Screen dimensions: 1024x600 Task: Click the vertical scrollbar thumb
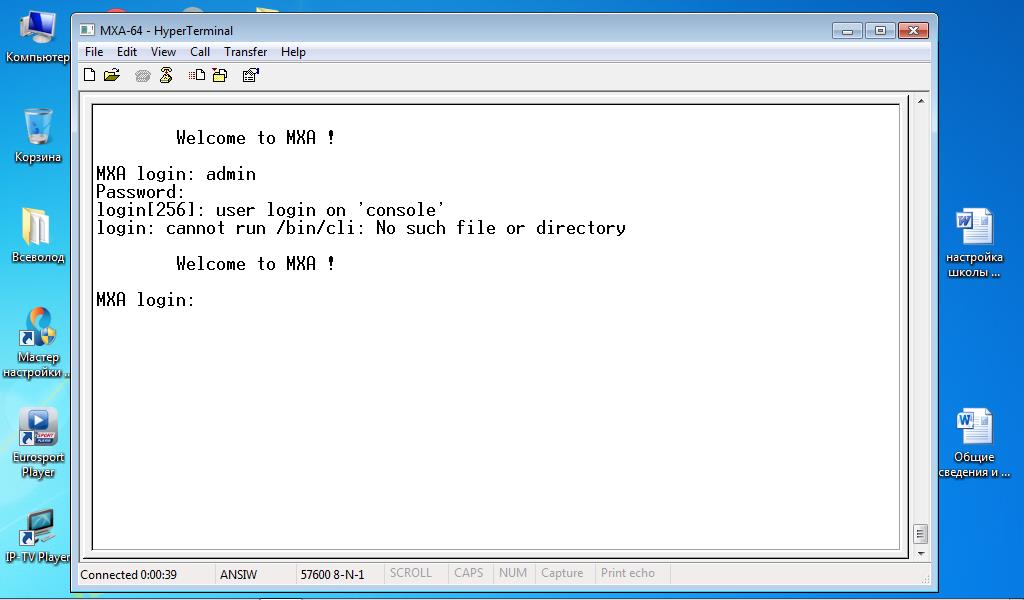coord(920,534)
